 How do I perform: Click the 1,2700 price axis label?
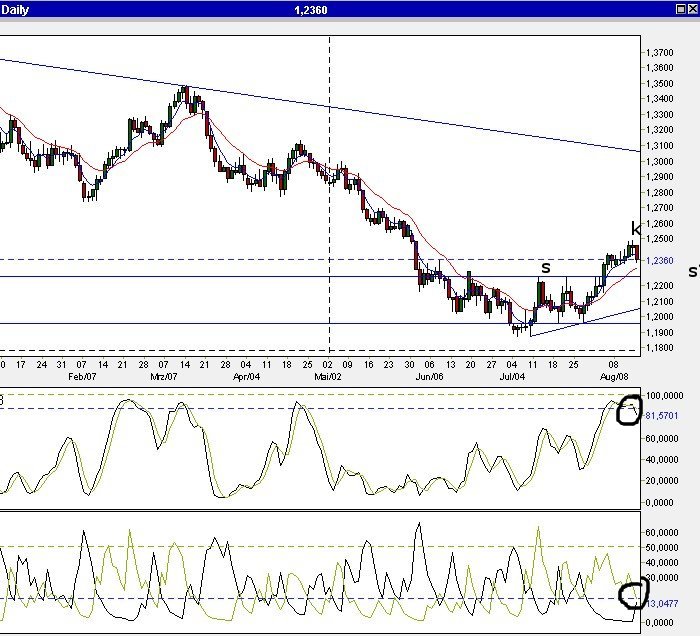pyautogui.click(x=659, y=208)
